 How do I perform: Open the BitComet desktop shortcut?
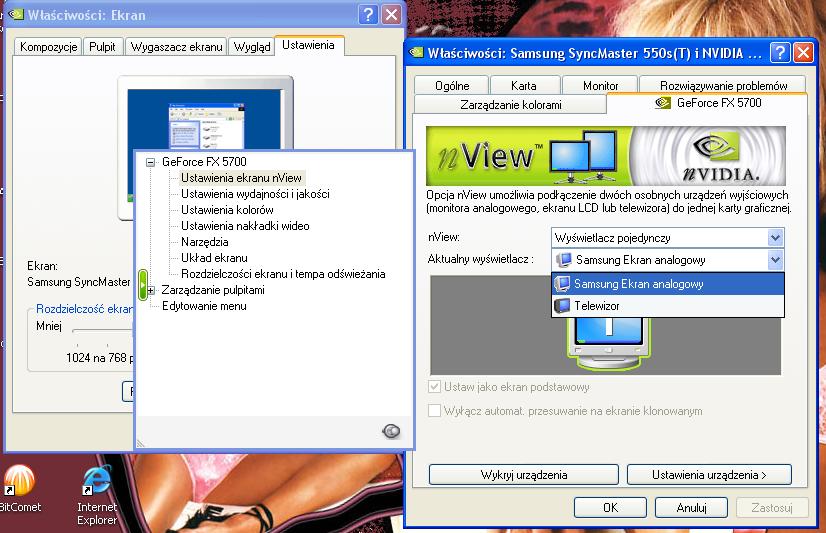[x=18, y=481]
